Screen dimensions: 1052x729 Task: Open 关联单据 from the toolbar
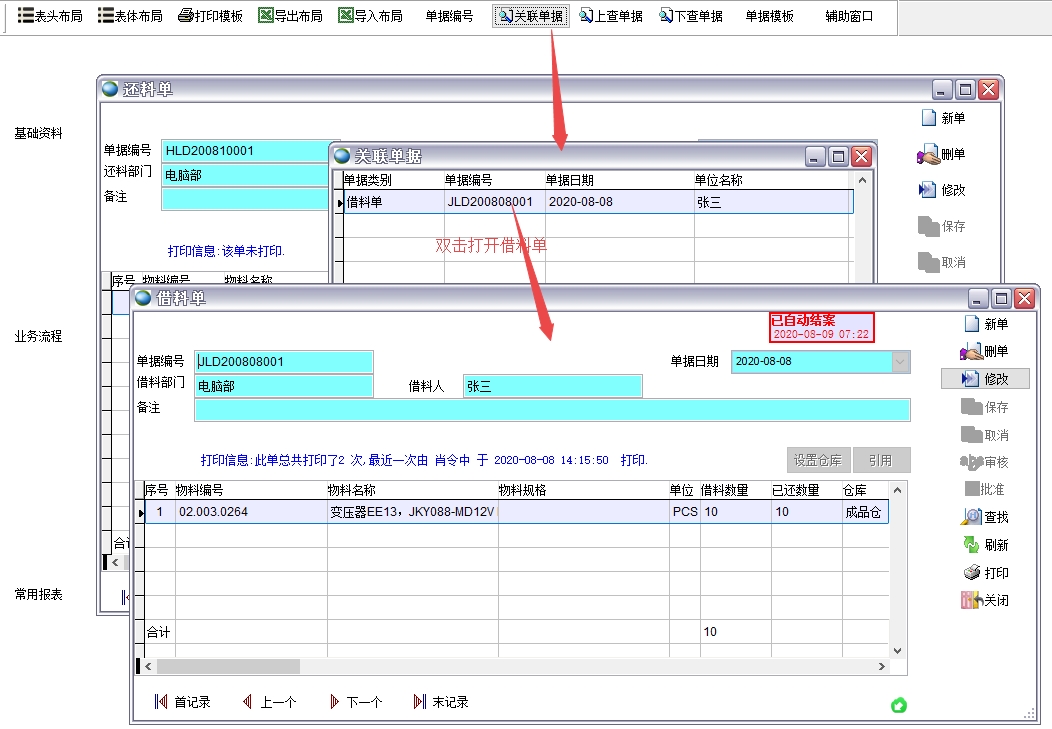(530, 16)
